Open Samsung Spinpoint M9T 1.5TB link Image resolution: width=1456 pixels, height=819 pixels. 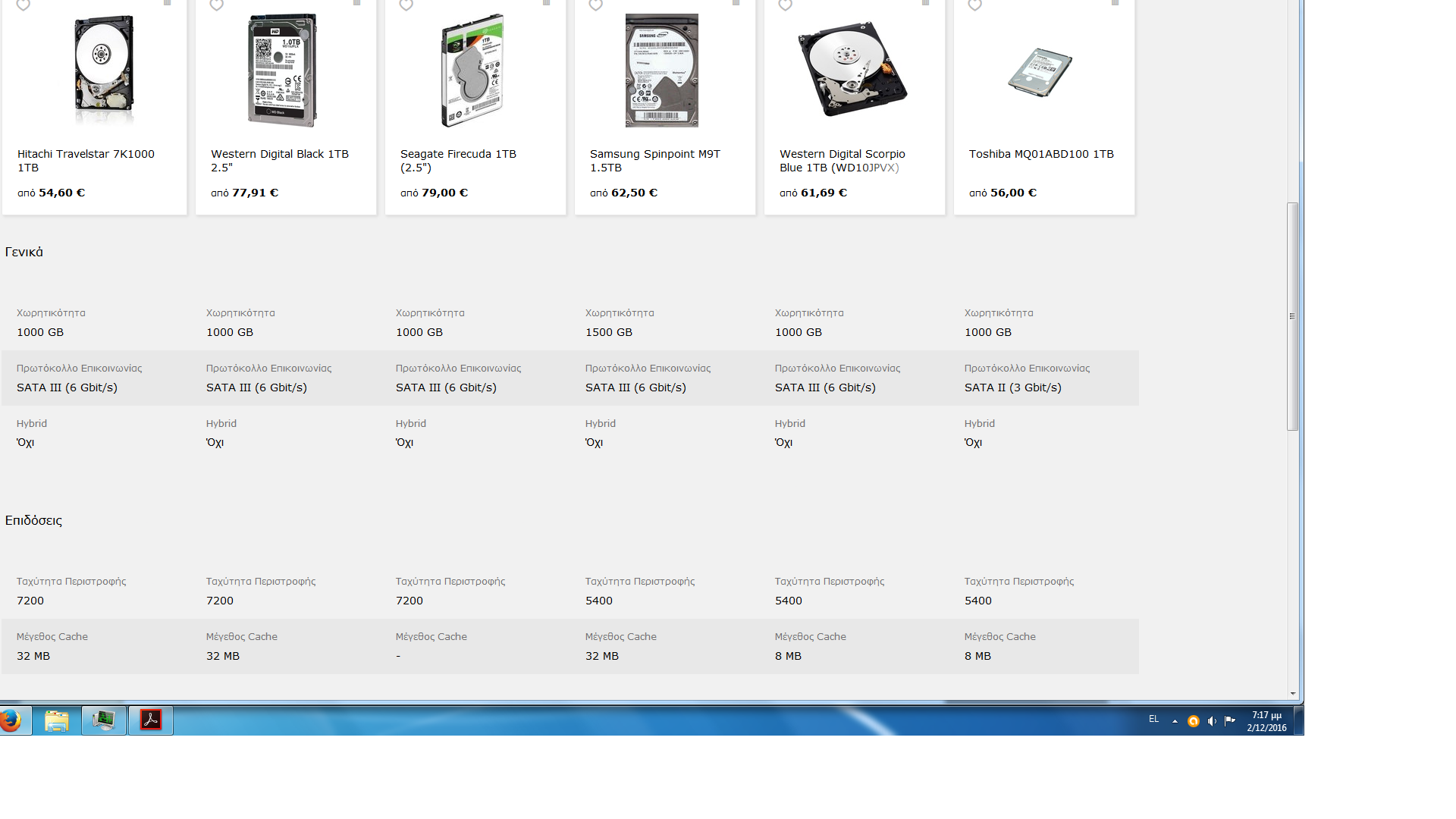(655, 161)
